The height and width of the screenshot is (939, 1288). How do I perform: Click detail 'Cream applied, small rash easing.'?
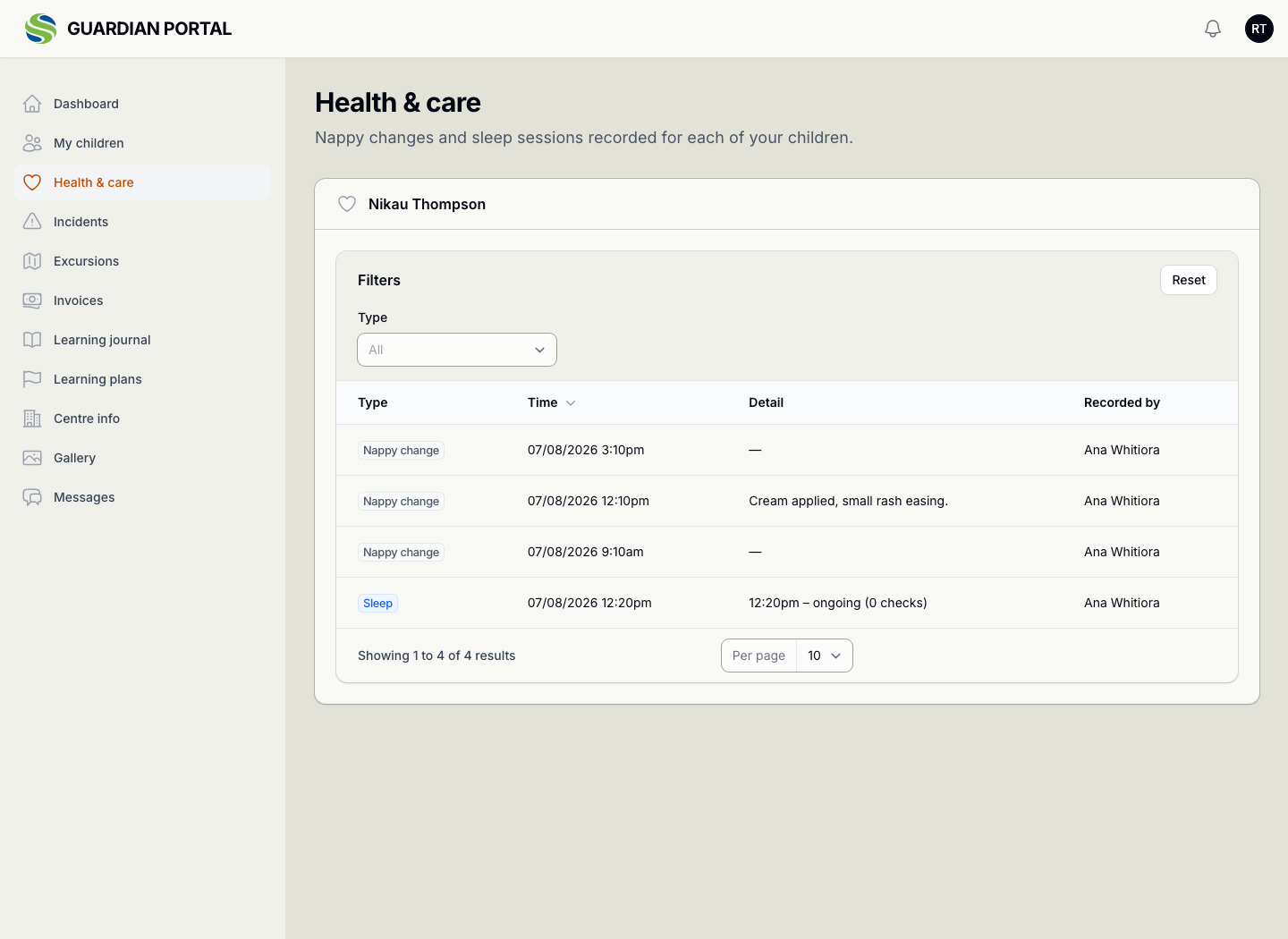click(x=848, y=501)
